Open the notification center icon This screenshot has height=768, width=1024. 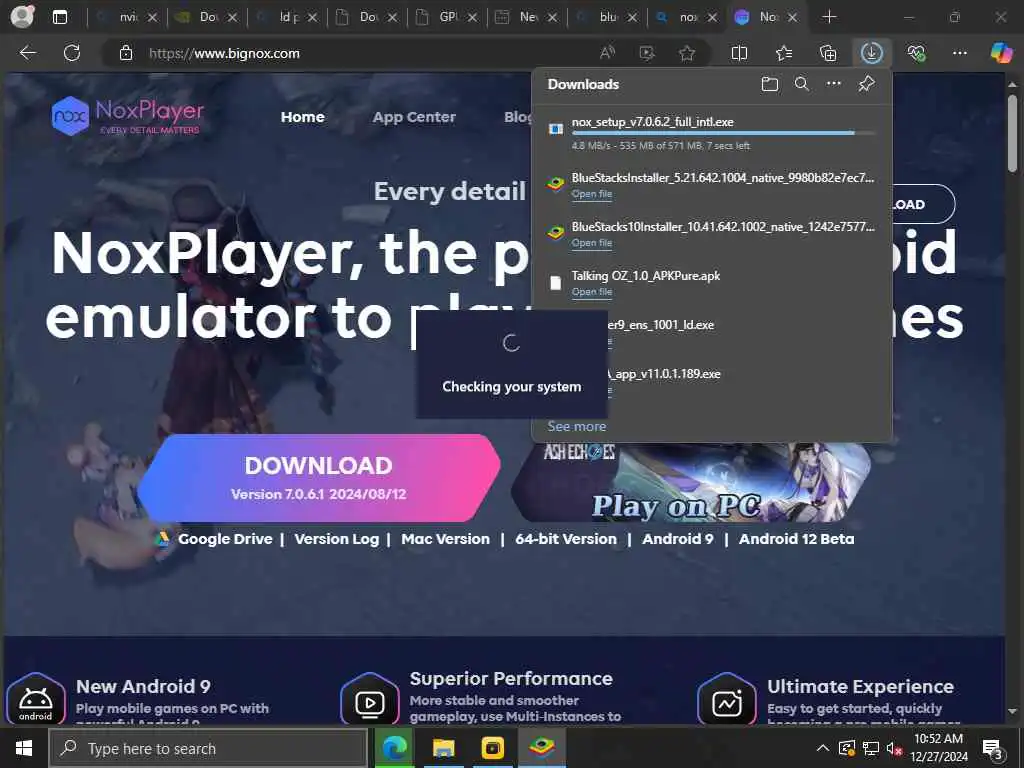pyautogui.click(x=993, y=748)
